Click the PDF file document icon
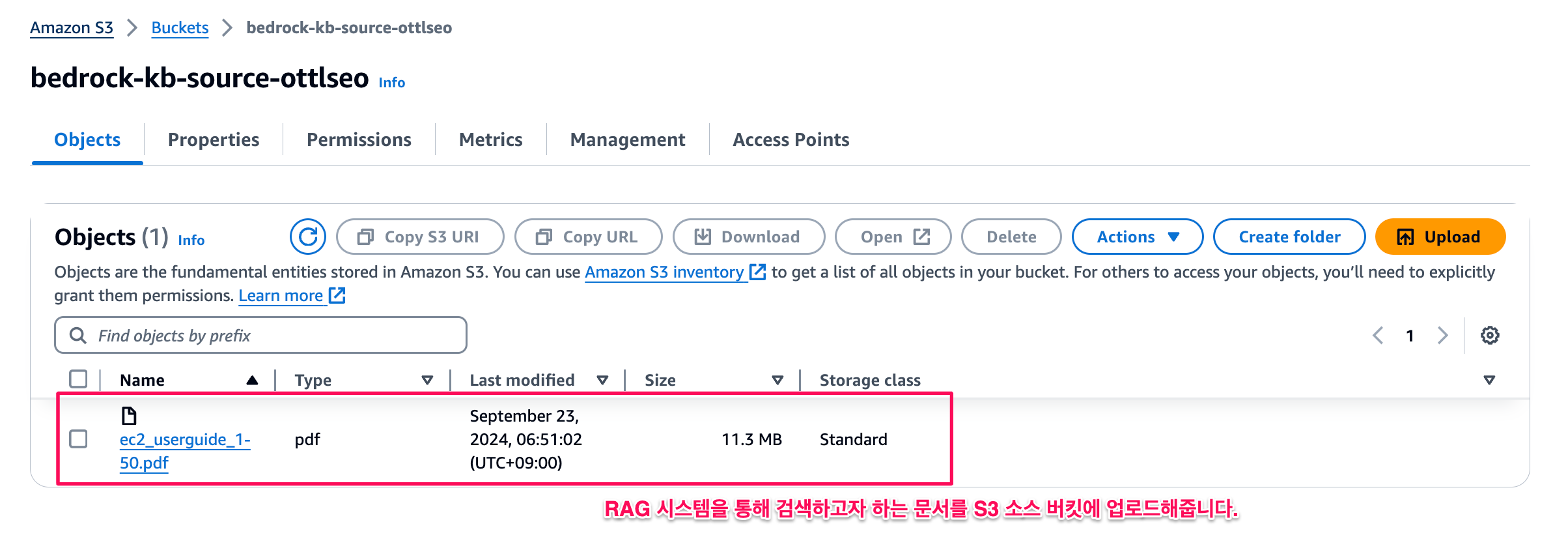 coord(129,416)
